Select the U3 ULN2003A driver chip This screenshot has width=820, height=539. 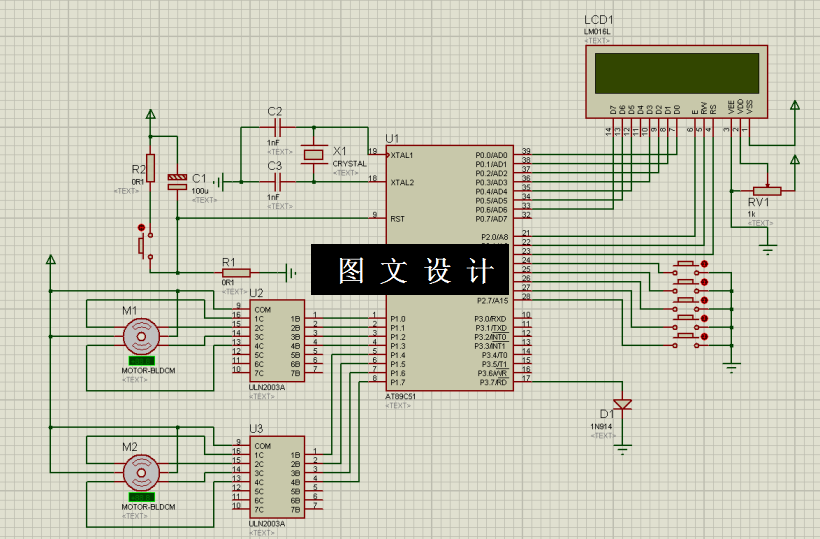(x=277, y=477)
